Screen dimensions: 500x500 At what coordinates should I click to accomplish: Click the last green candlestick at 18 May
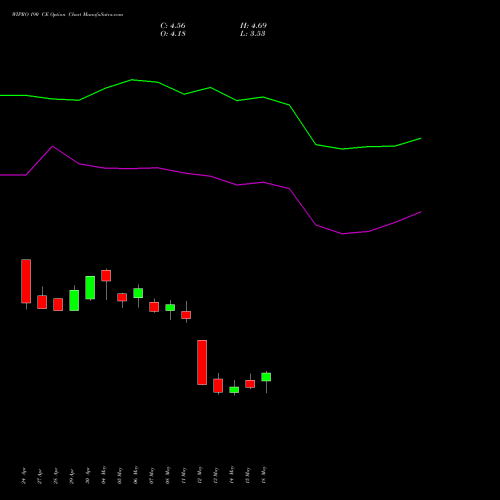(266, 377)
